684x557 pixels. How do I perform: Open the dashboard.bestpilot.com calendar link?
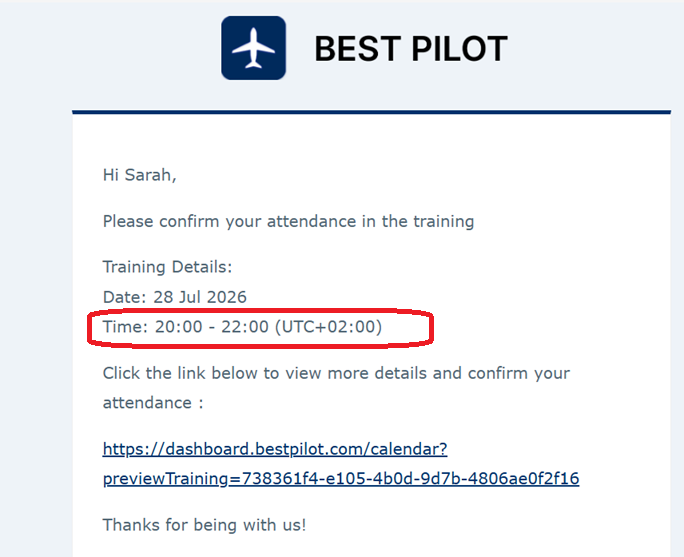(x=275, y=449)
